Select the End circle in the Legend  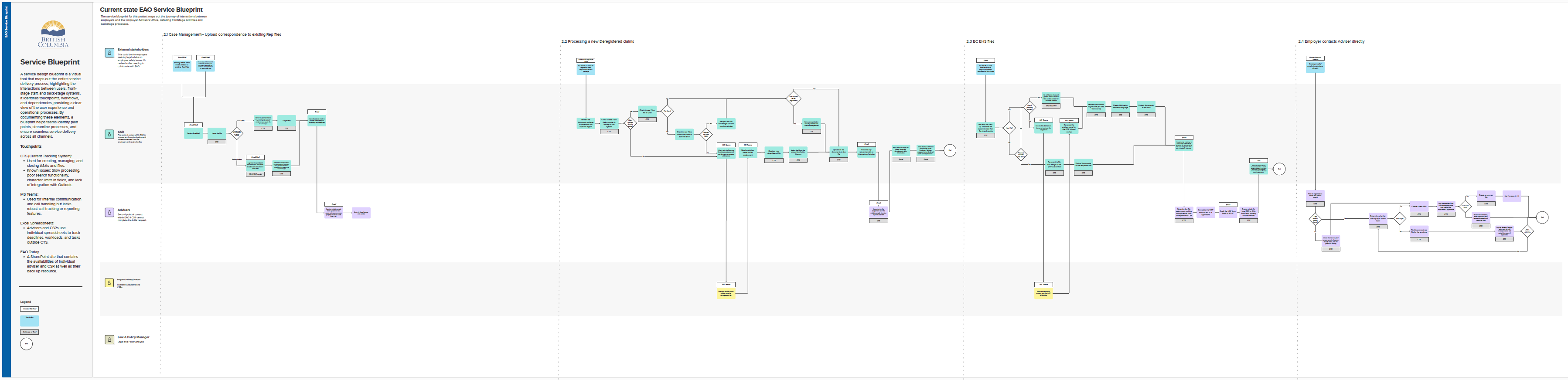click(26, 343)
